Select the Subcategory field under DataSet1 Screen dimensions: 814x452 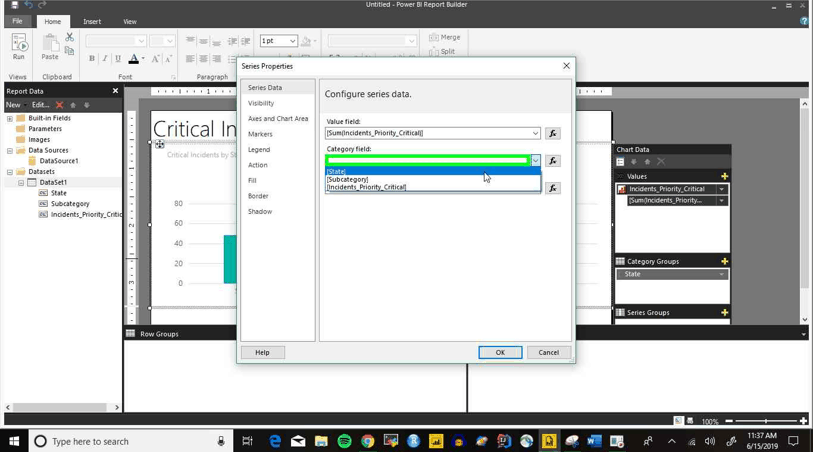tap(70, 204)
